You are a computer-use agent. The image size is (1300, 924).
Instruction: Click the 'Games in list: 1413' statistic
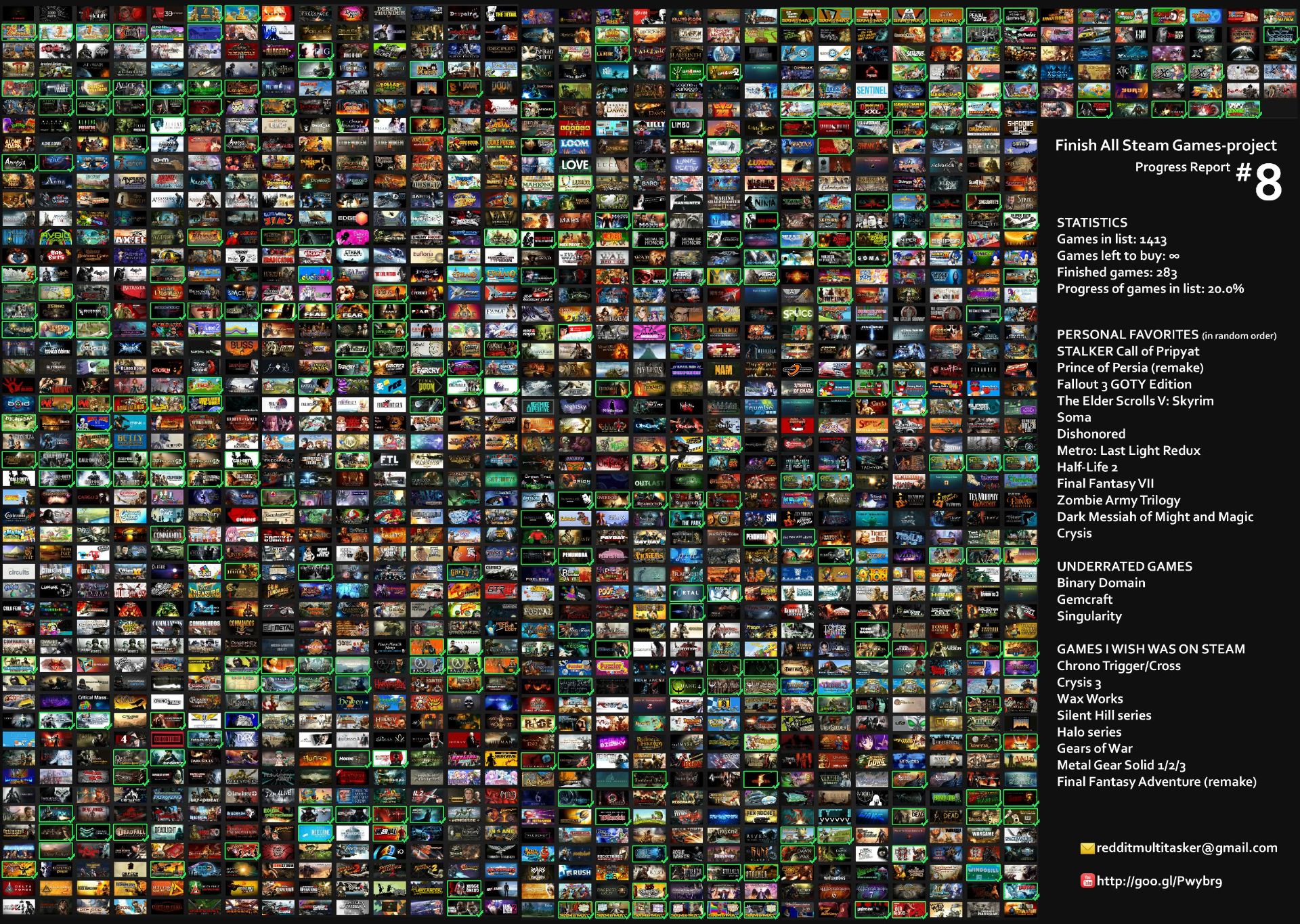point(1111,239)
